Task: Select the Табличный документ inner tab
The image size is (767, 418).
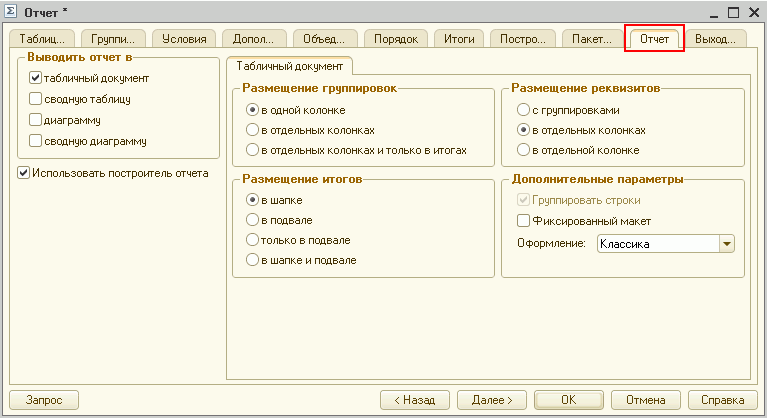Action: (x=289, y=66)
